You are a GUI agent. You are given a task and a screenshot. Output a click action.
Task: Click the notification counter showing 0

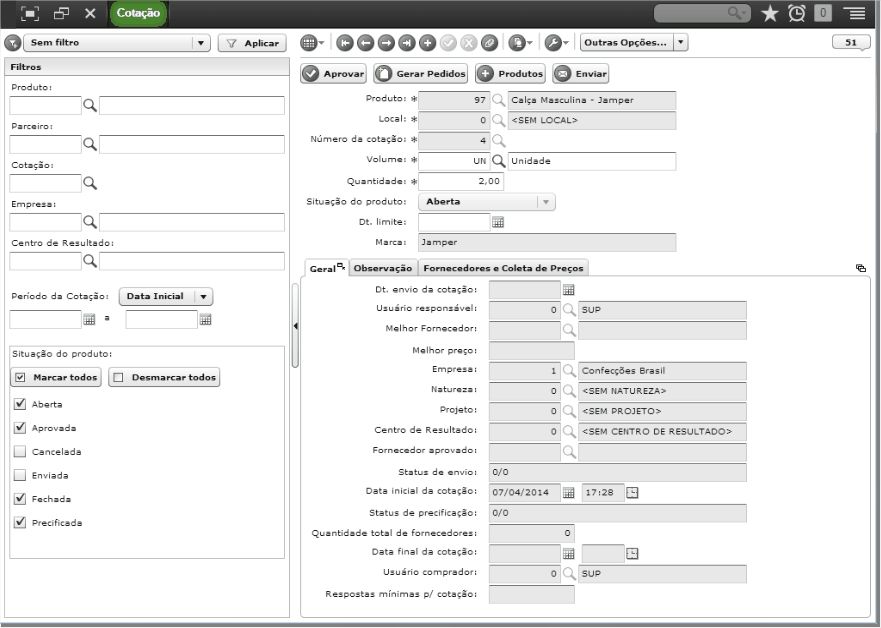823,13
